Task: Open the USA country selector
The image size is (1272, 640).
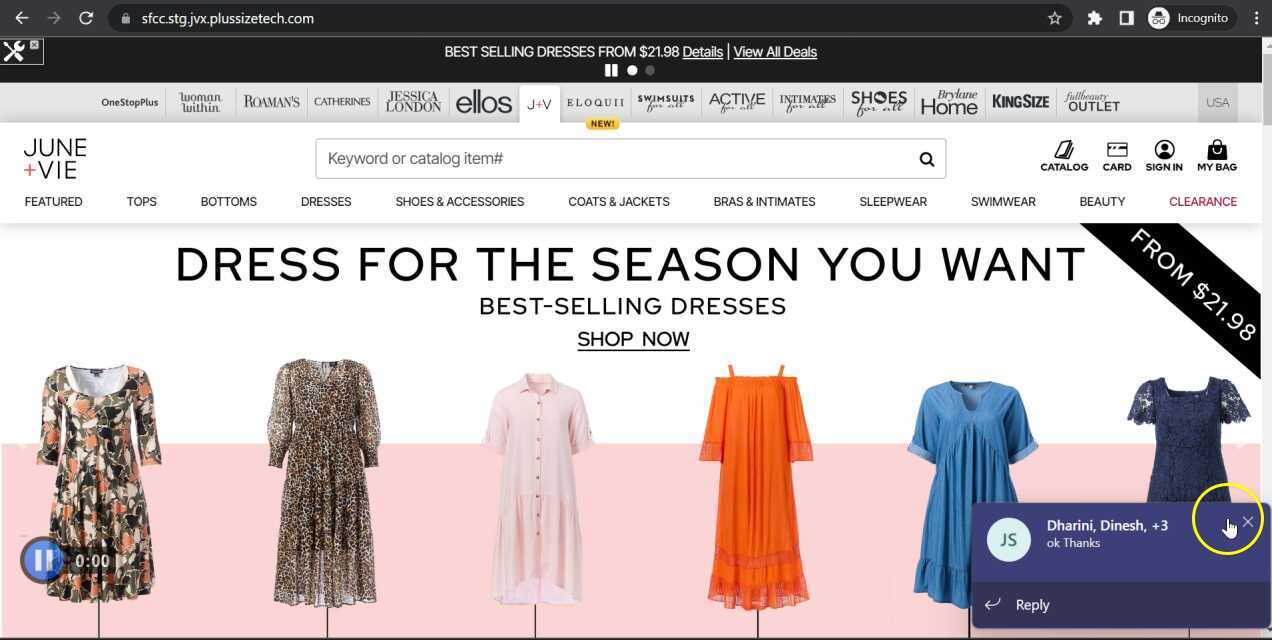Action: (1217, 102)
